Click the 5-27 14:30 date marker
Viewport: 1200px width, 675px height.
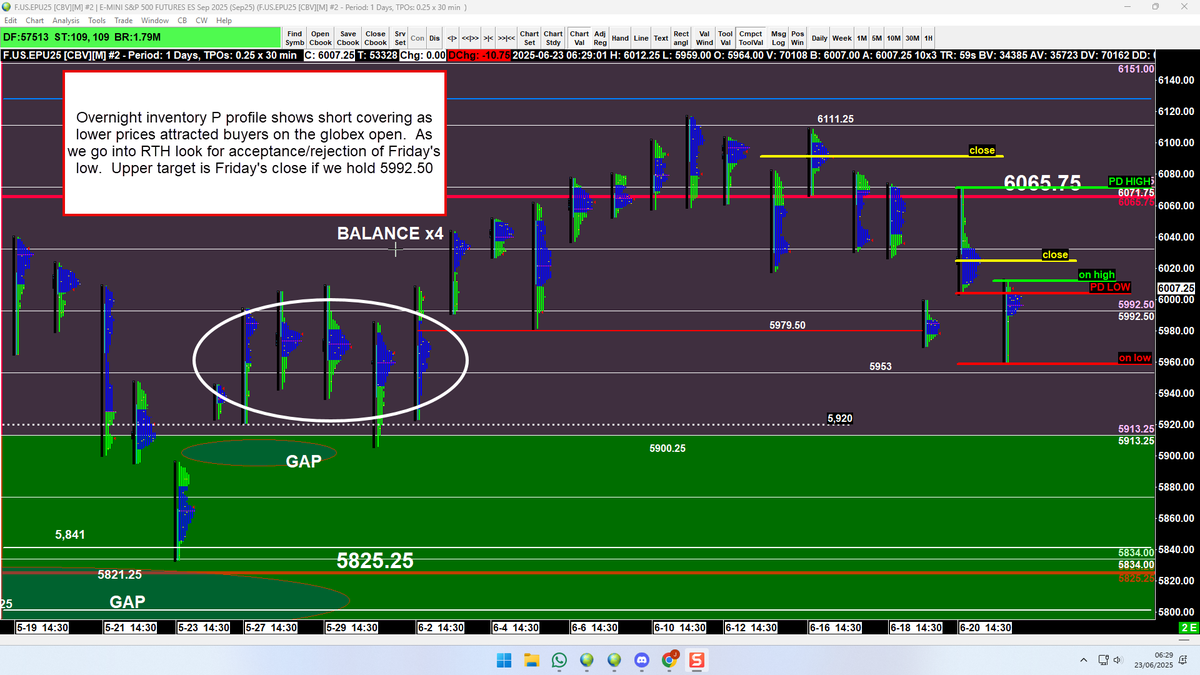coord(270,628)
